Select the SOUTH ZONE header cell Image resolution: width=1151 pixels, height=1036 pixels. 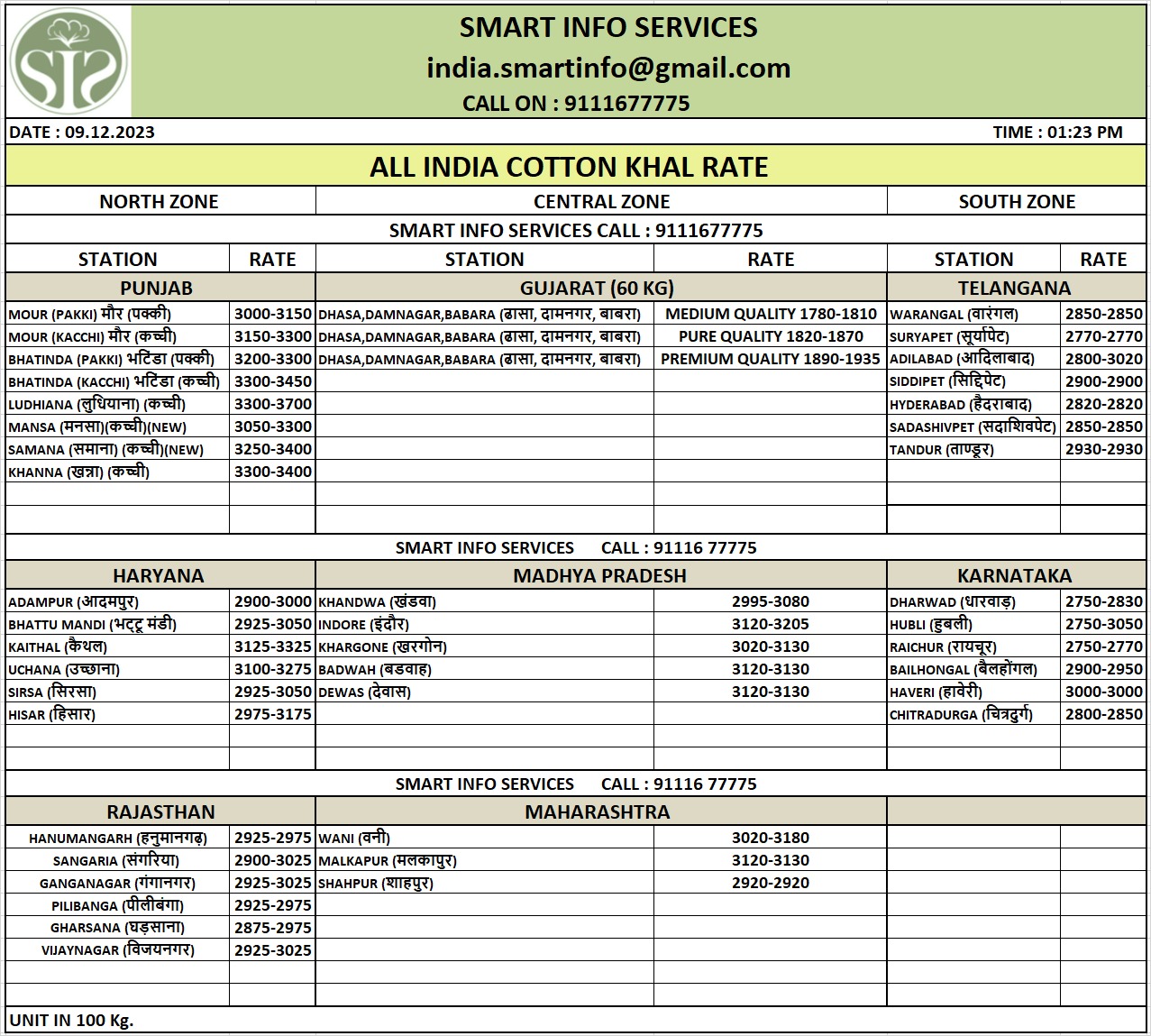1016,202
